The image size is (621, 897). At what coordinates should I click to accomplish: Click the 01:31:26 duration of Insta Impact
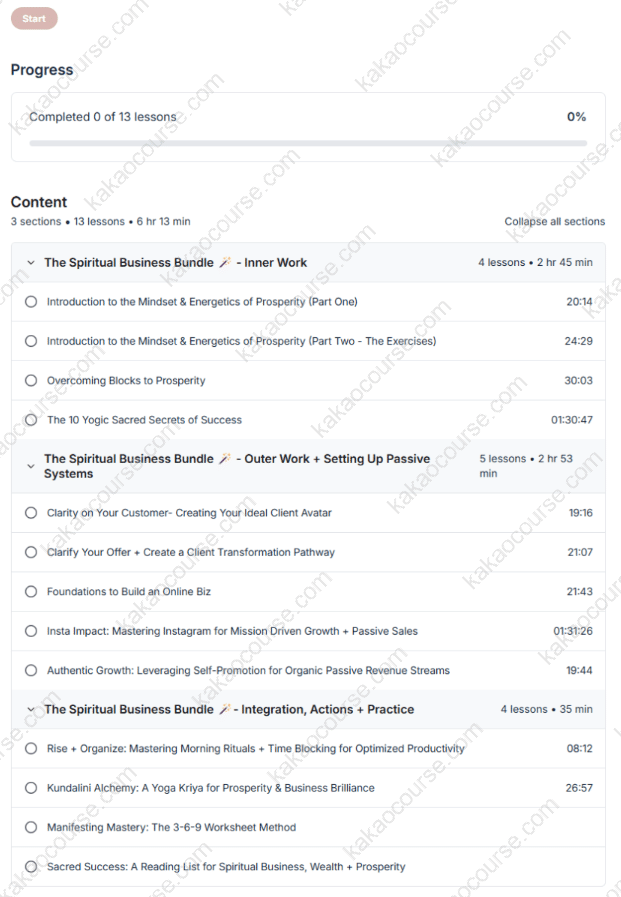[x=572, y=631]
